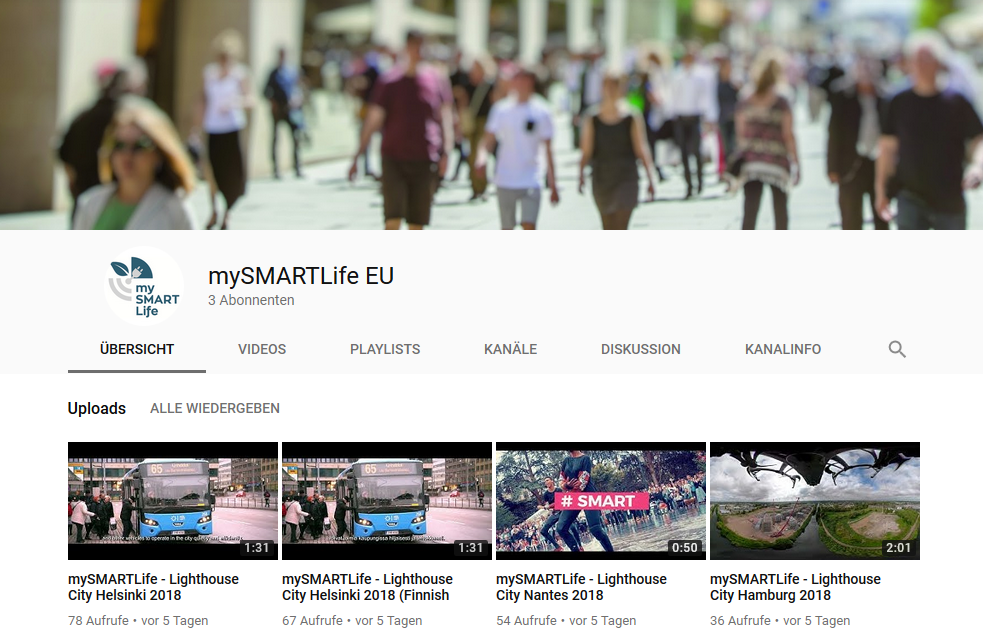The image size is (983, 642).
Task: Open the Helsinki 2018 (Finnish) video thumbnail
Action: pos(387,501)
